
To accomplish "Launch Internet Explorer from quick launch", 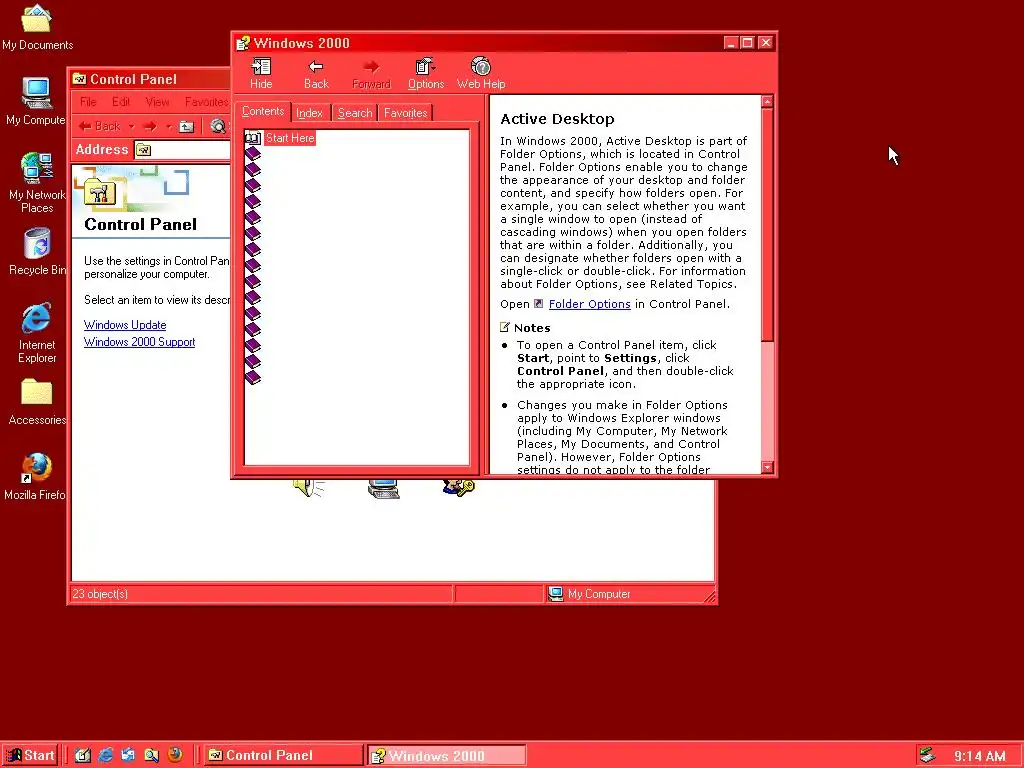I will [x=105, y=756].
